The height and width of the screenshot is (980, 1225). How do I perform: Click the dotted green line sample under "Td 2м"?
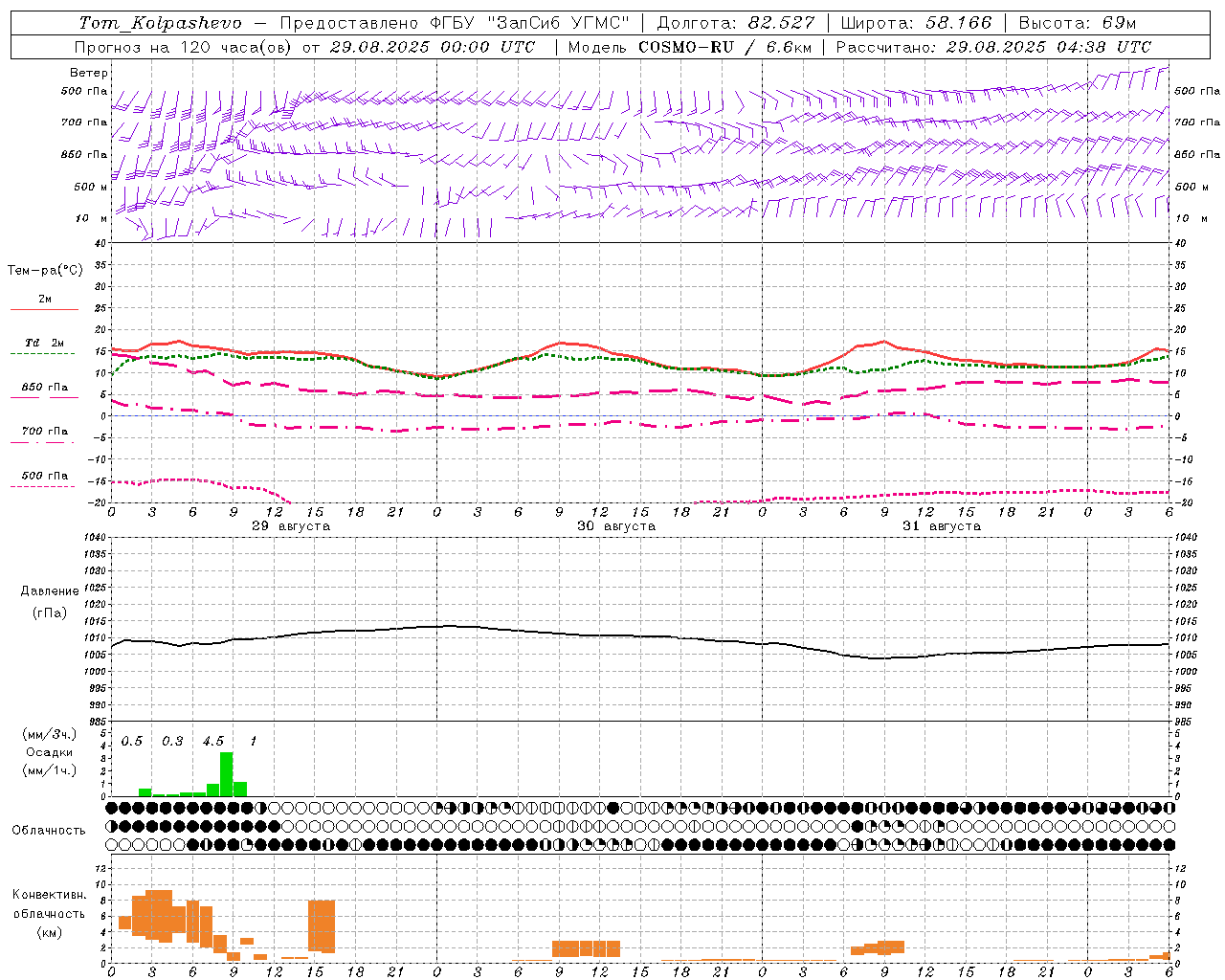(x=43, y=354)
